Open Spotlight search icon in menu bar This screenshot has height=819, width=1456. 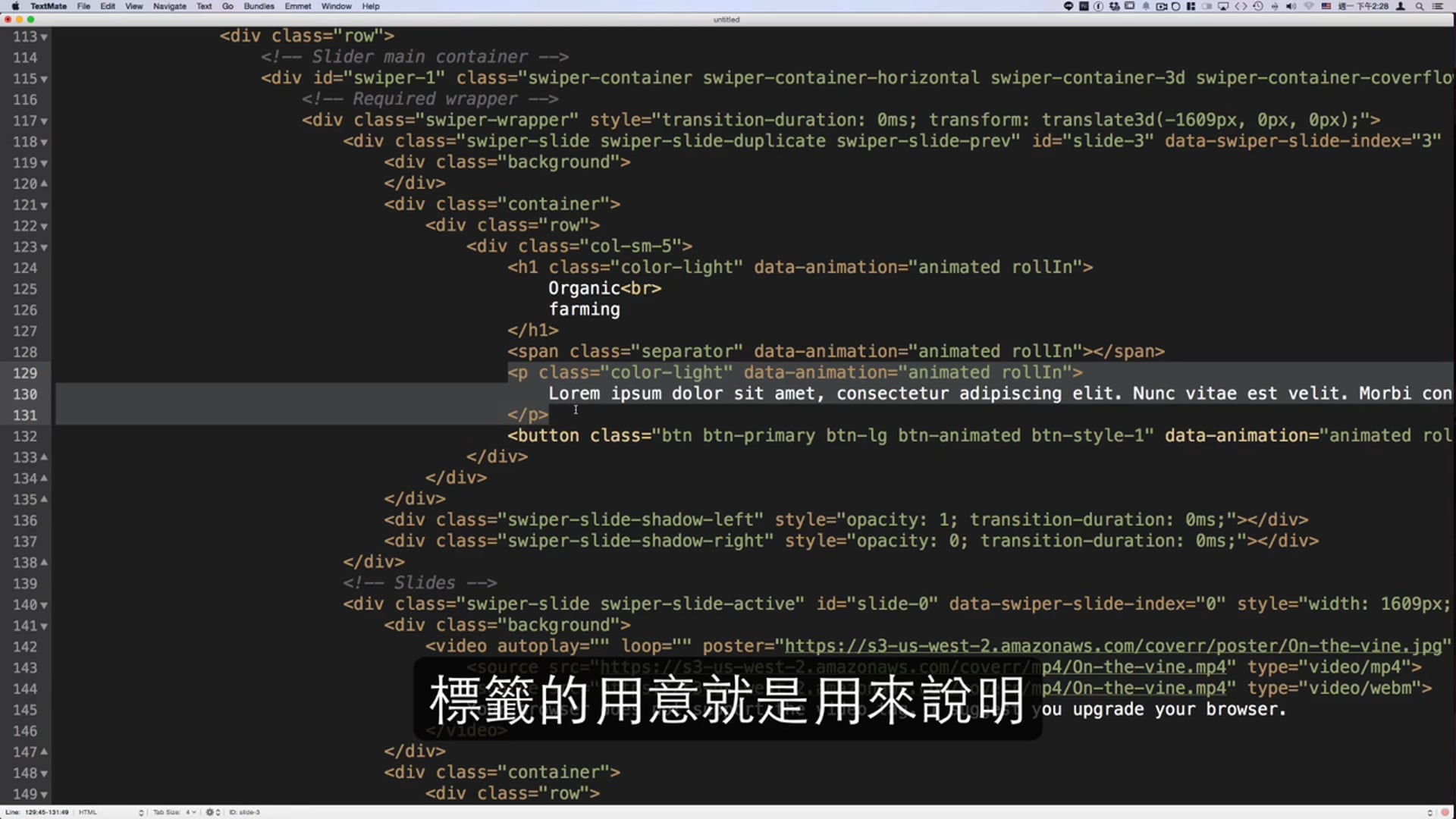click(x=1419, y=6)
